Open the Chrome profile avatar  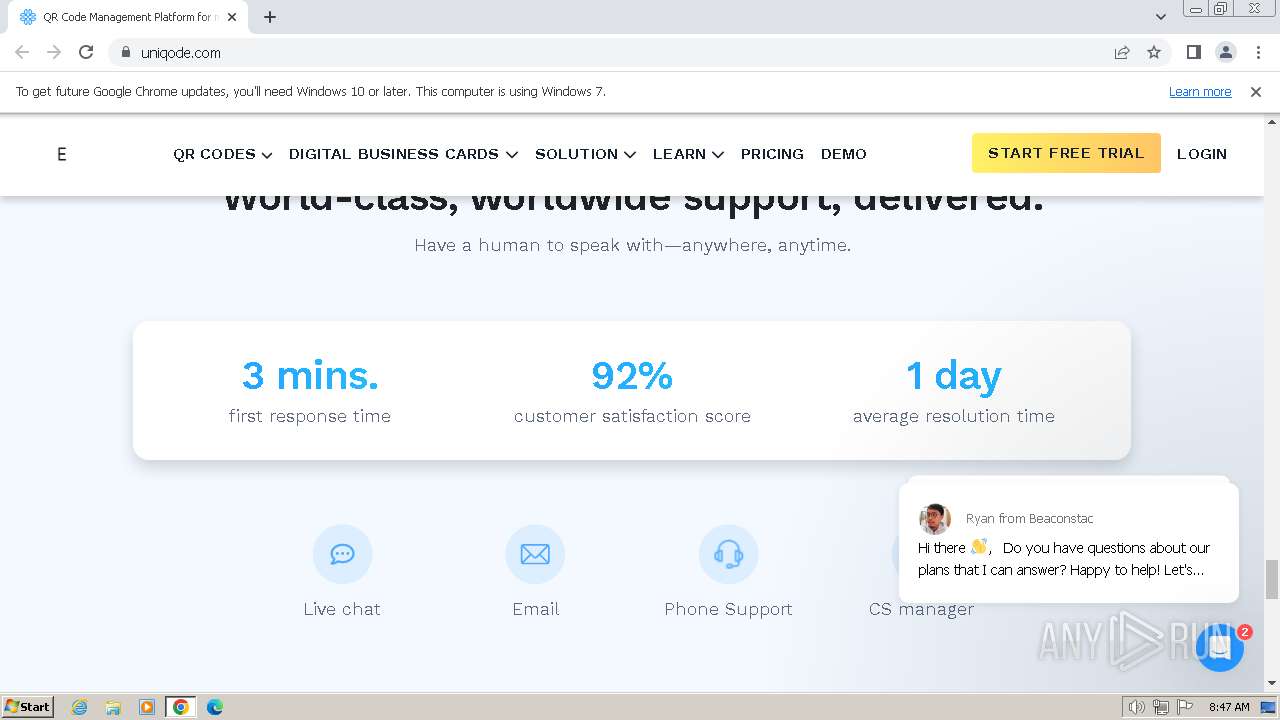point(1226,52)
